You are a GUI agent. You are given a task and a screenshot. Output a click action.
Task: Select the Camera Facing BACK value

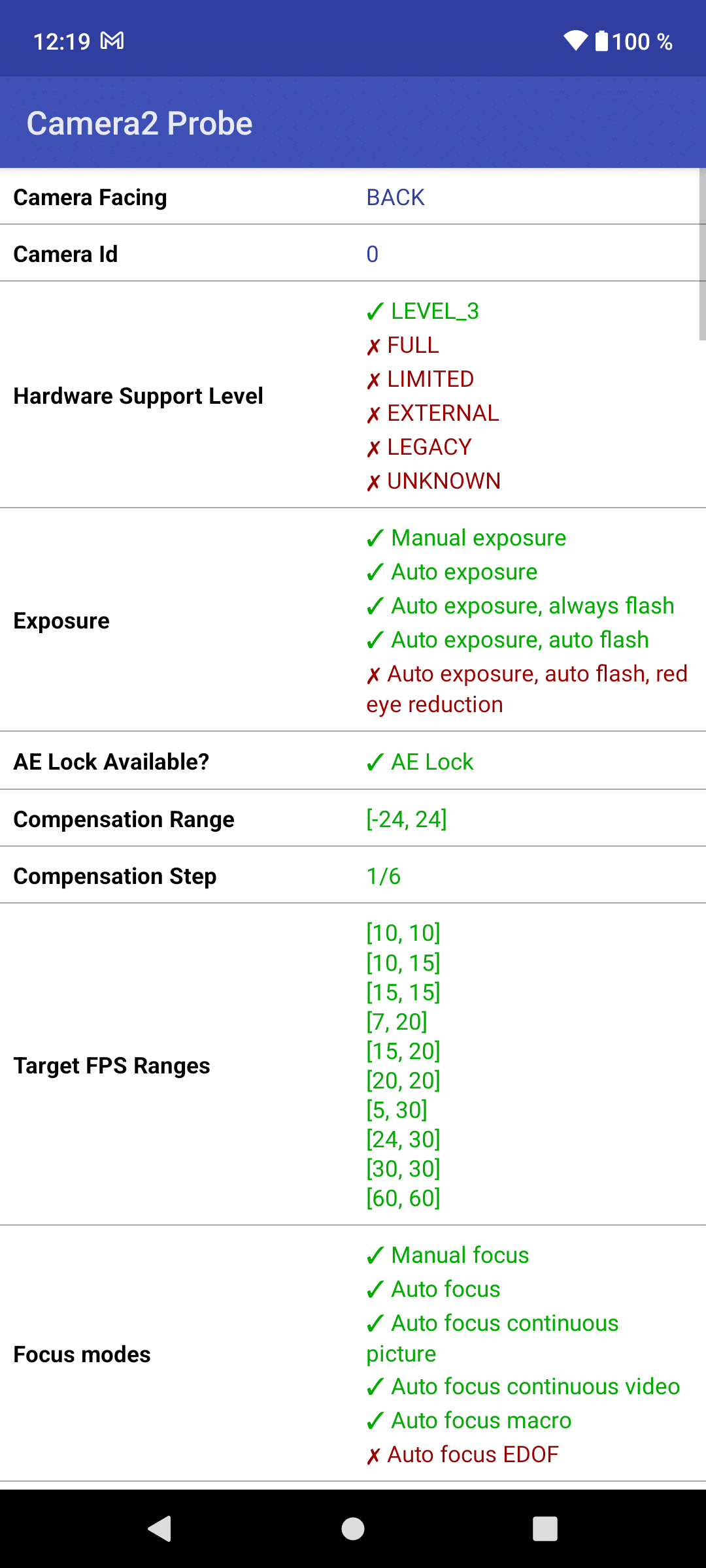[395, 197]
